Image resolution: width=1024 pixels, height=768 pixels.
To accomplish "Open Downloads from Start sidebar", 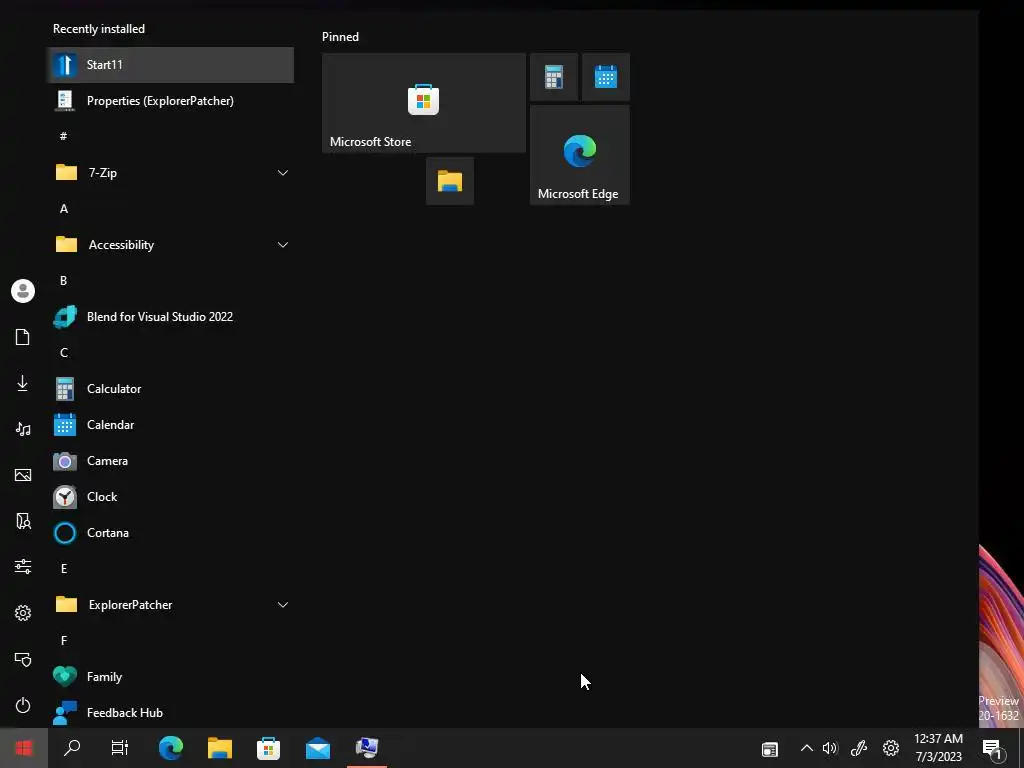I will click(x=23, y=383).
